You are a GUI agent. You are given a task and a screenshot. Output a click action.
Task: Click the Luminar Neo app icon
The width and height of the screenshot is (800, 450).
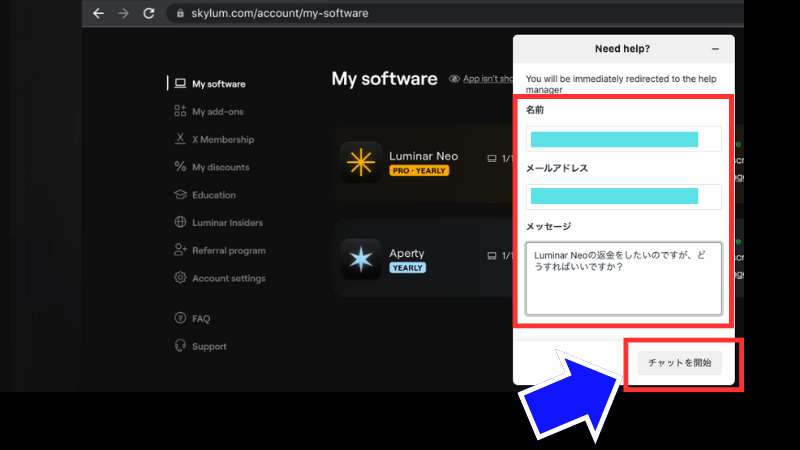point(361,162)
